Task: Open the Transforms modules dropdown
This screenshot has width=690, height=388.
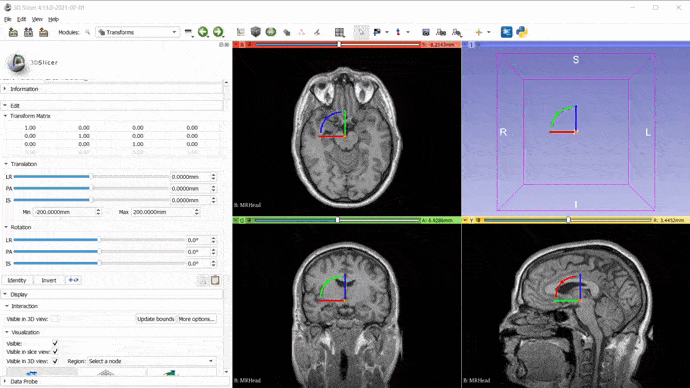Action: [137, 32]
